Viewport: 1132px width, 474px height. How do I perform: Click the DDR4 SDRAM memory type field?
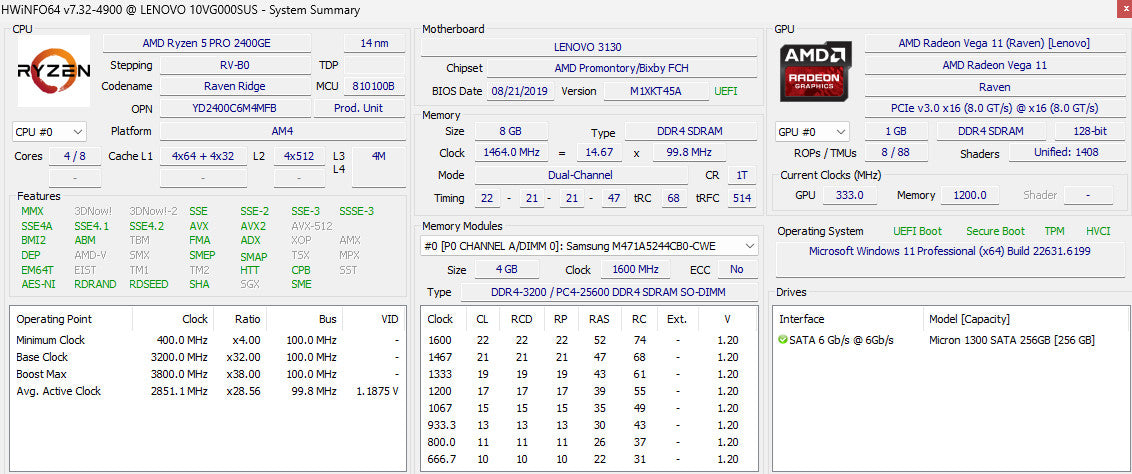point(691,131)
